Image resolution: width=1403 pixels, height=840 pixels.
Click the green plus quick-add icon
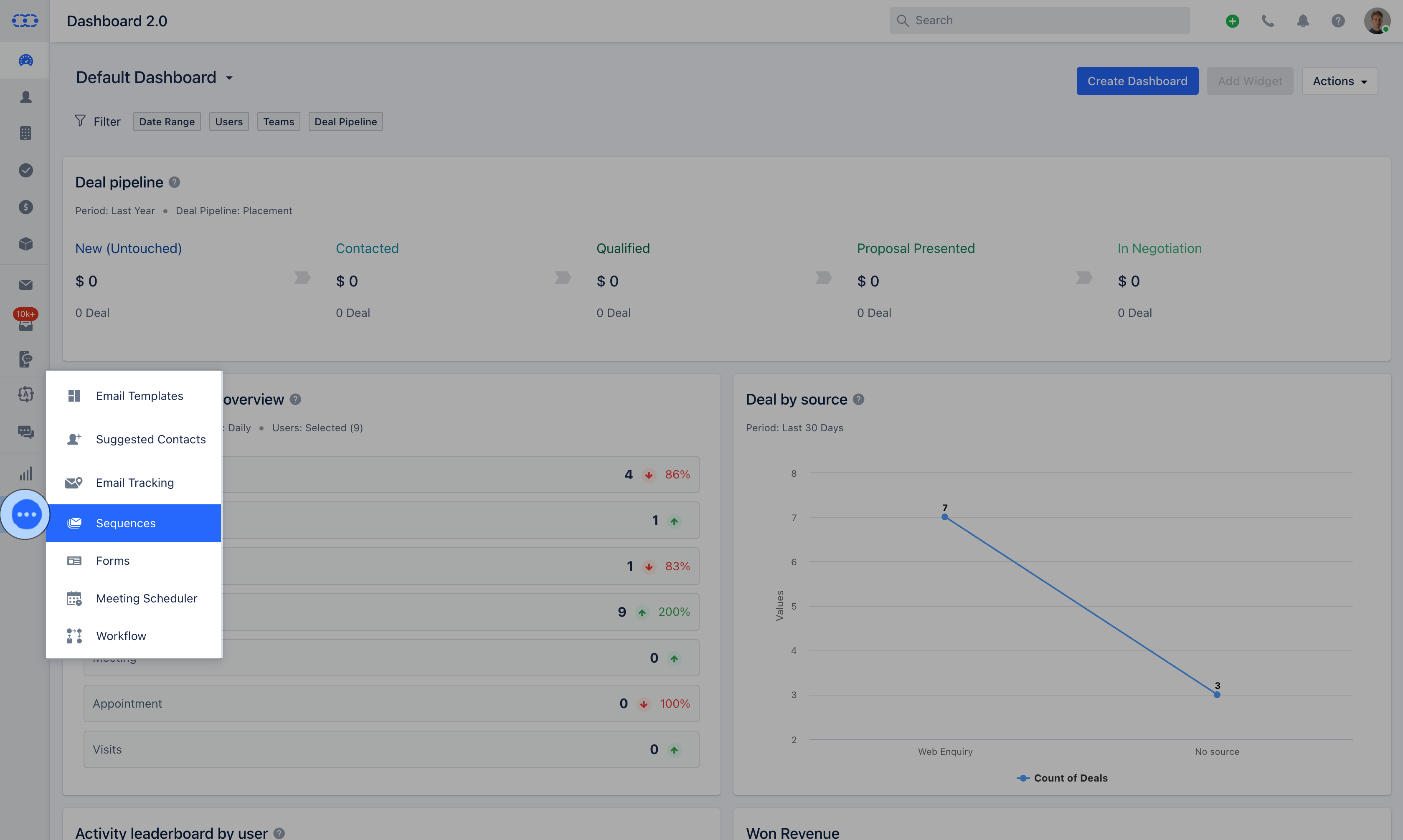(x=1232, y=21)
